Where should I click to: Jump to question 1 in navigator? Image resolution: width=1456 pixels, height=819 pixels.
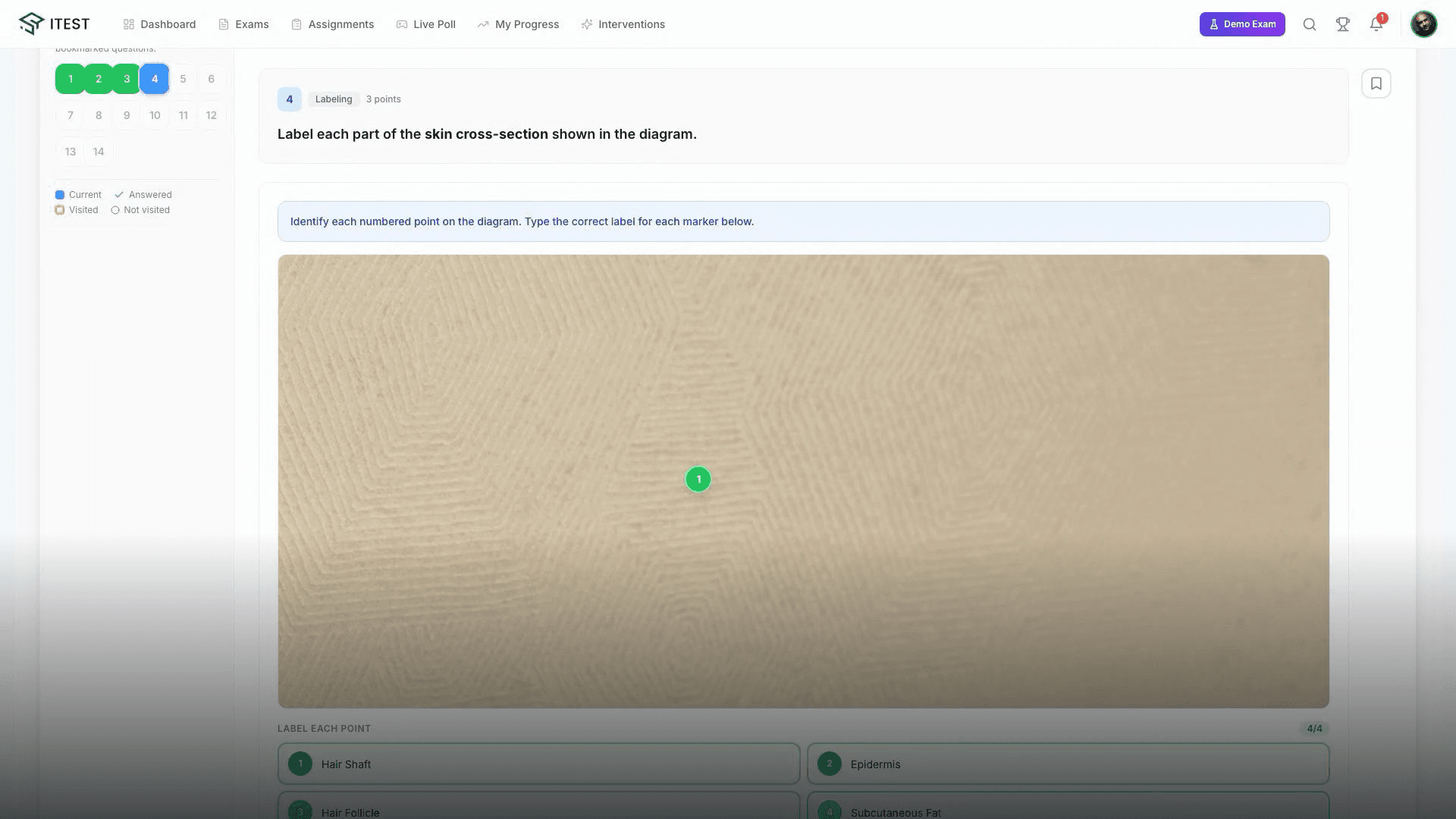71,79
